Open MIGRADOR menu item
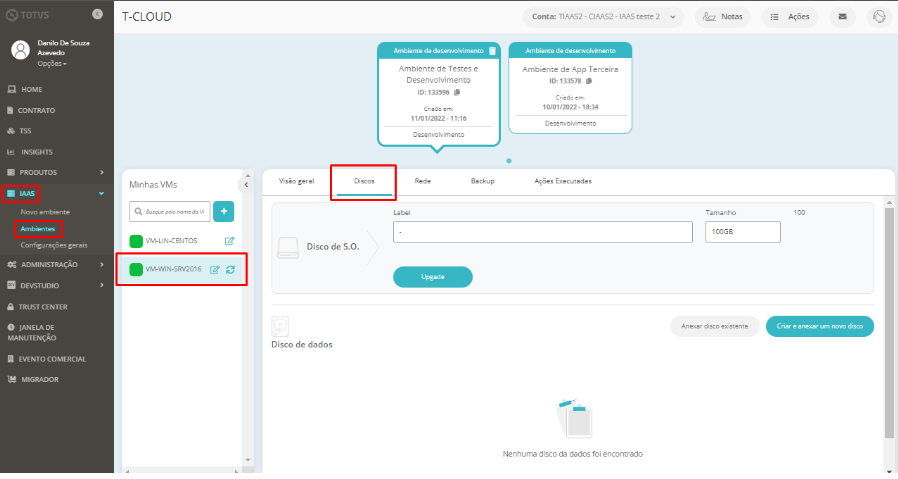This screenshot has height=479, width=898. pyautogui.click(x=40, y=379)
